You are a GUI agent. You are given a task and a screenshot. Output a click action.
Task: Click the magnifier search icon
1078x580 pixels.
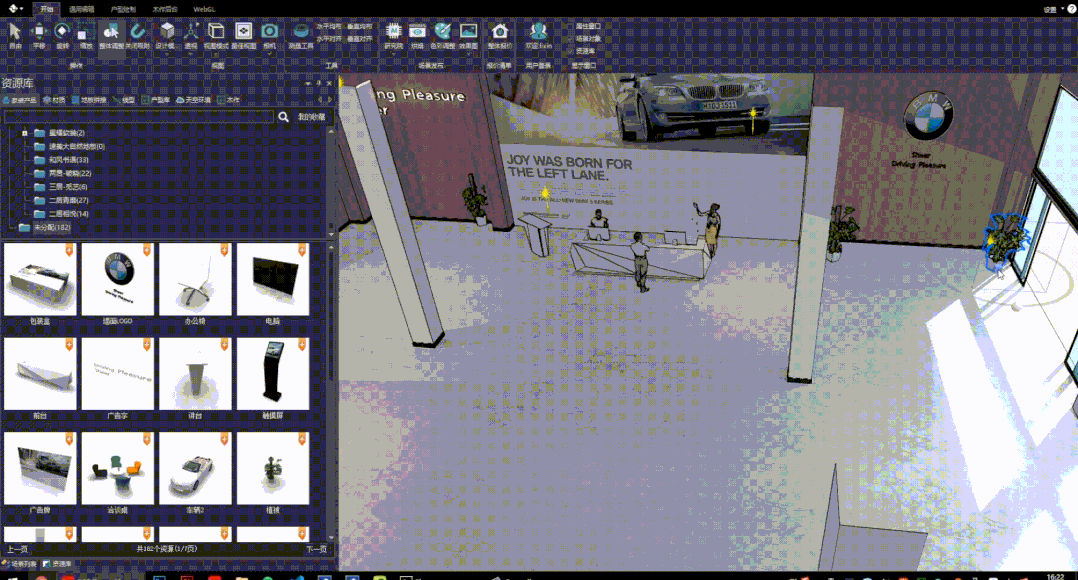pyautogui.click(x=283, y=117)
